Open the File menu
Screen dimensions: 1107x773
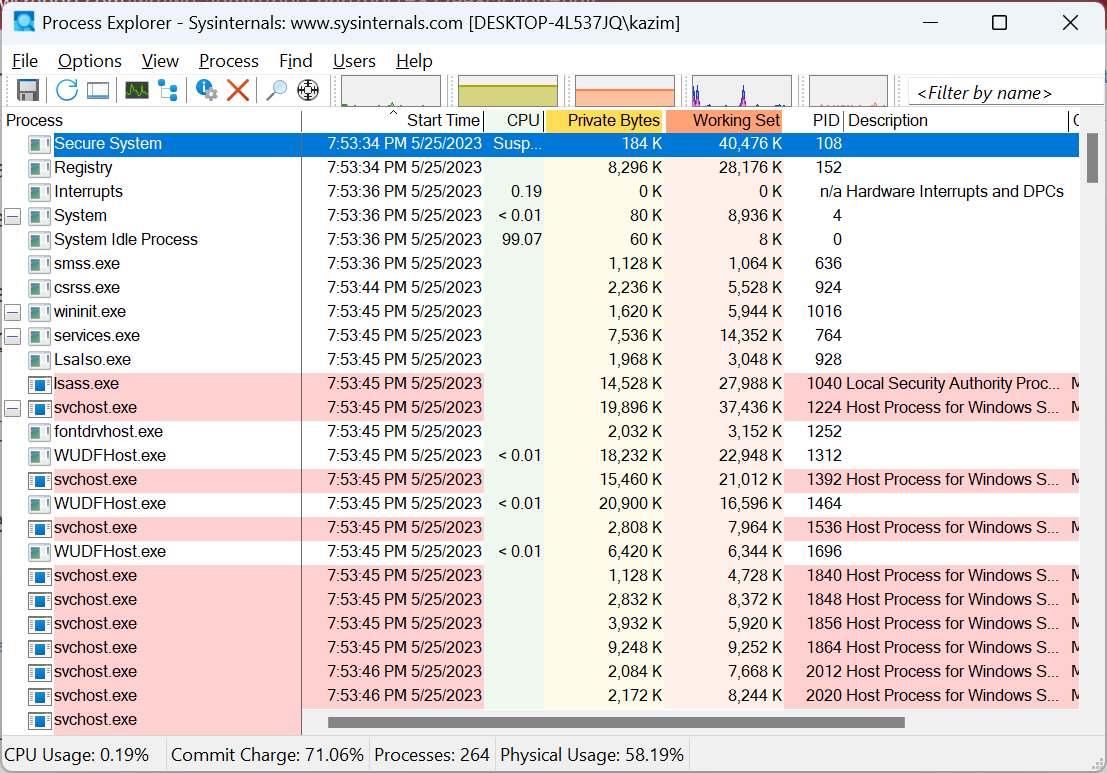[25, 61]
